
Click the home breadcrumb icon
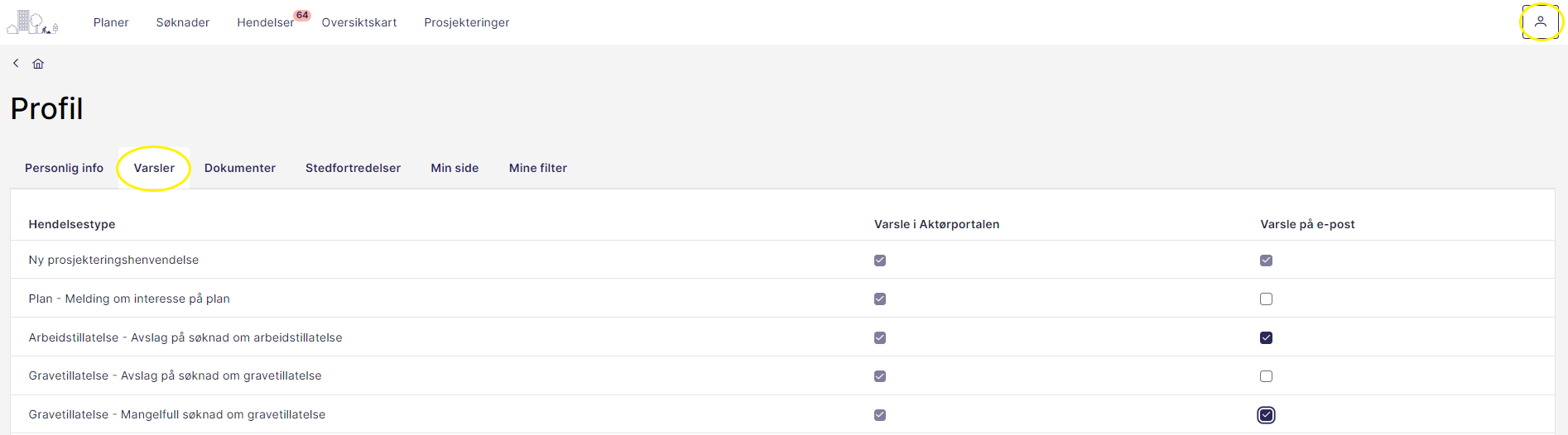[38, 64]
